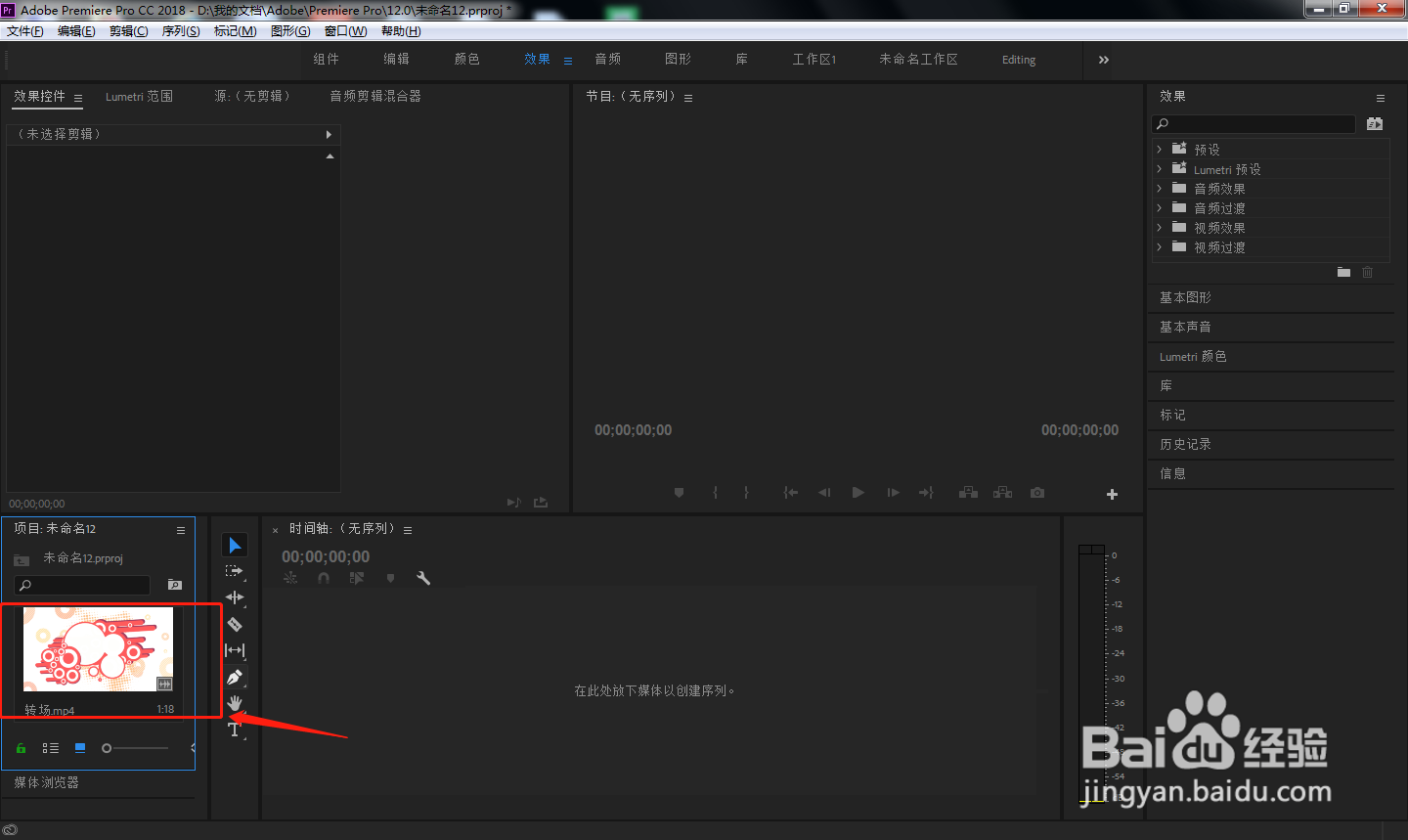Expand the Lumetri 预设 folder

point(1160,168)
